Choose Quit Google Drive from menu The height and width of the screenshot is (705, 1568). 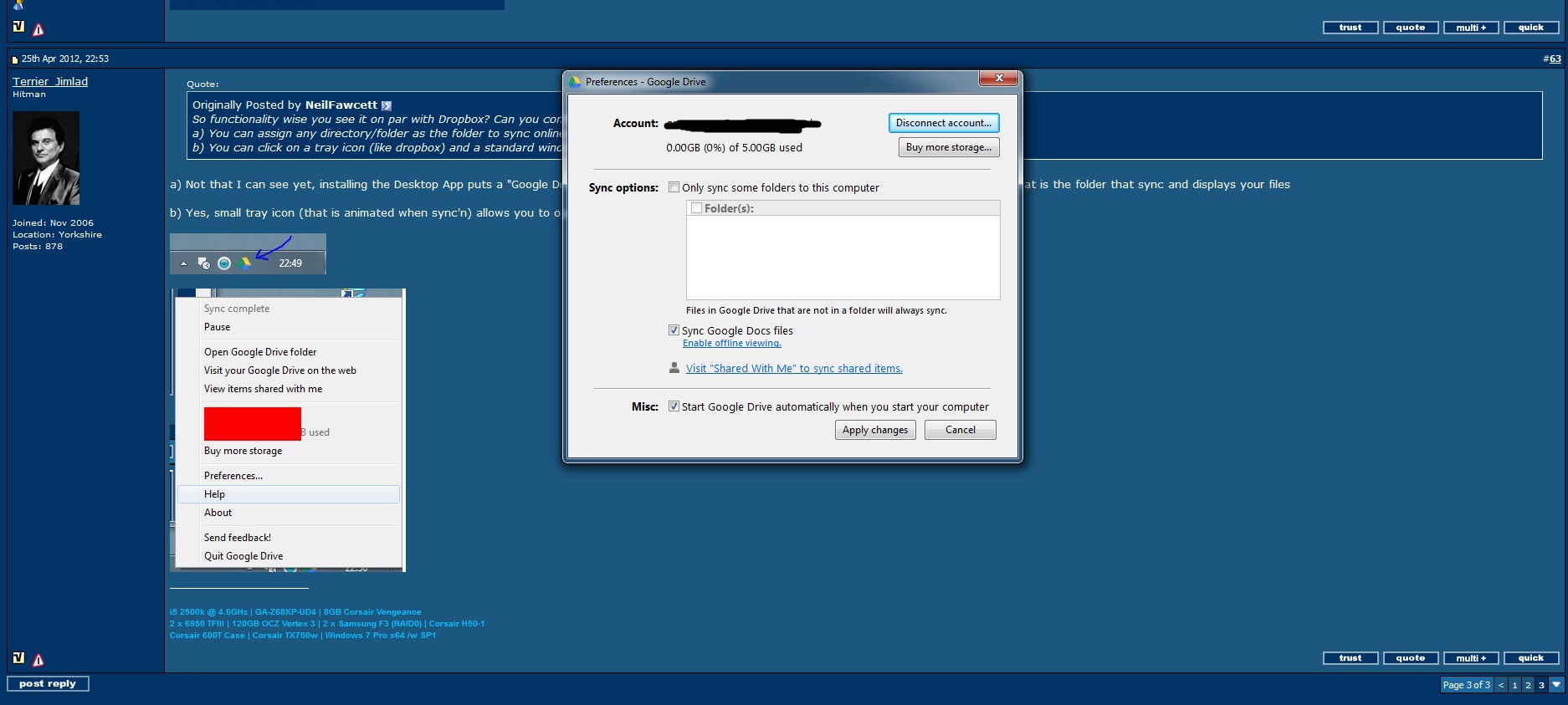pos(243,556)
